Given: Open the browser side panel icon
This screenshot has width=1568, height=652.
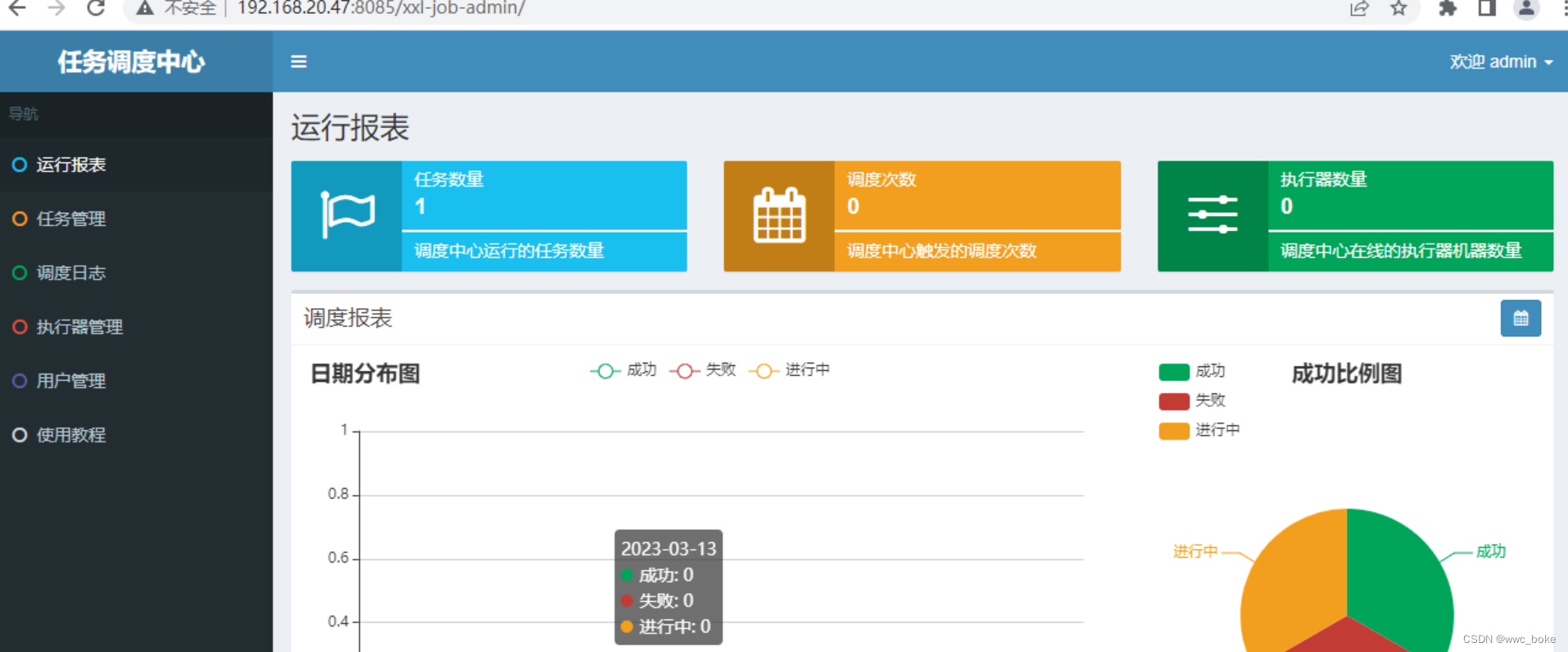Looking at the screenshot, I should [1487, 8].
